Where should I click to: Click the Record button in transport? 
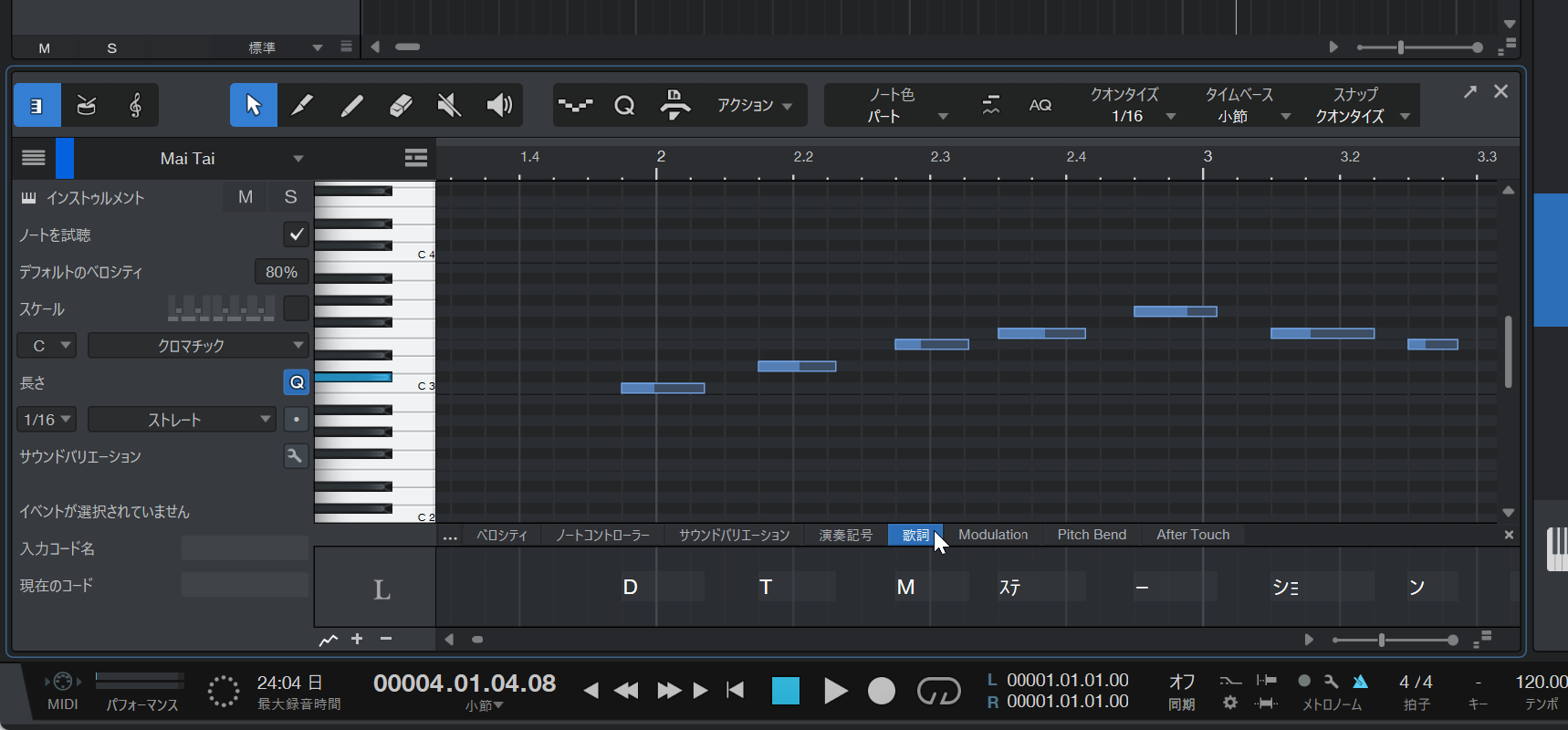point(881,691)
